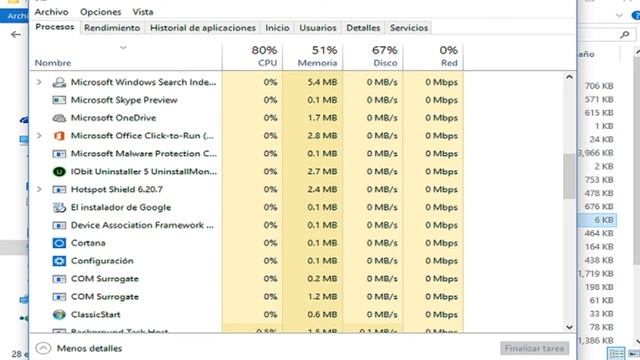The image size is (640, 360).
Task: Click the 706 KB size in Explorer window
Action: coord(599,86)
